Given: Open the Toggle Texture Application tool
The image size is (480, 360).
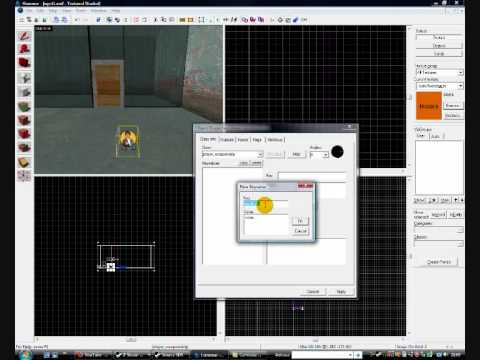Looking at the screenshot, I should click(24, 107).
